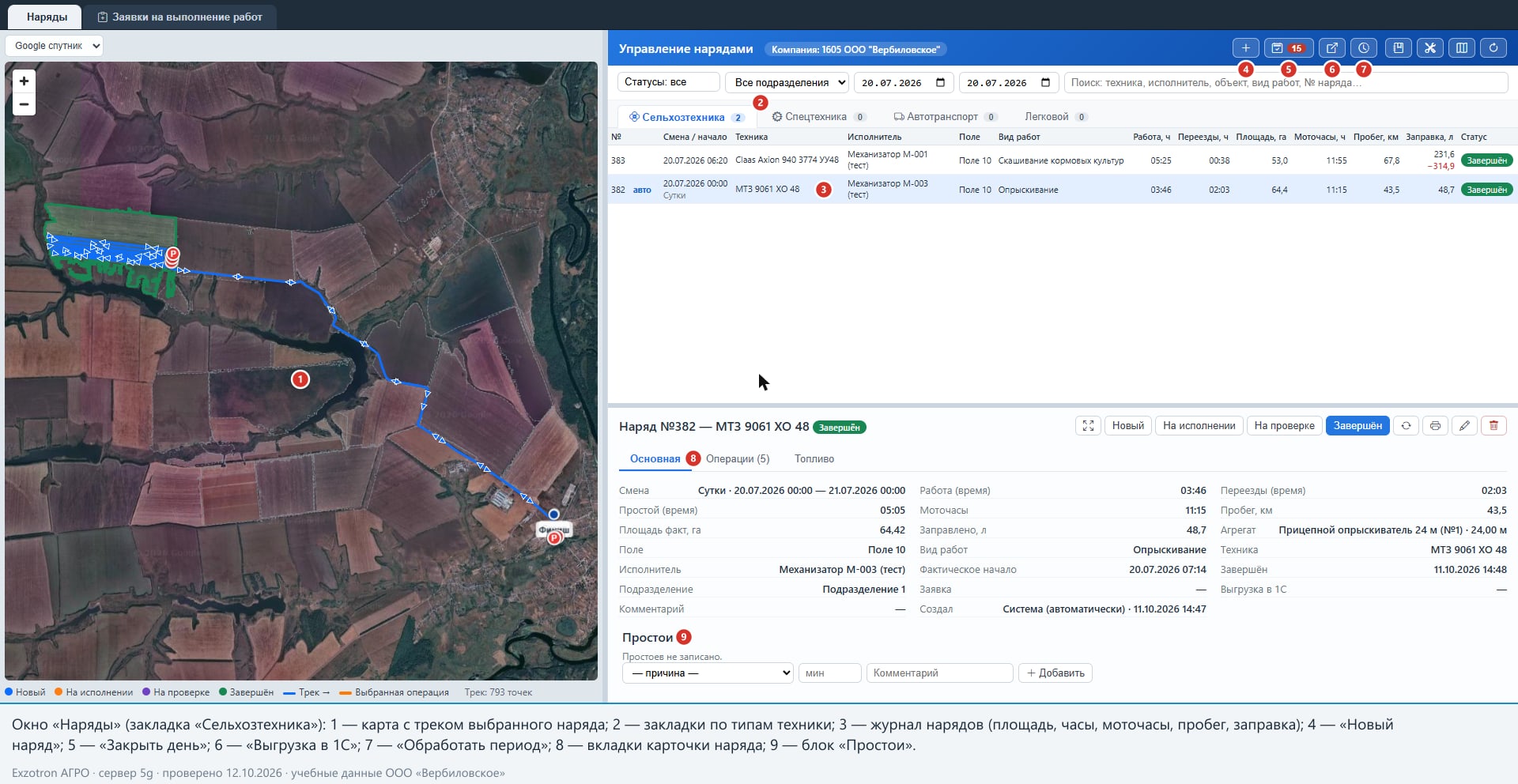The width and height of the screenshot is (1518, 784).
Task: Click the + Добавить downtime button
Action: tap(1055, 673)
